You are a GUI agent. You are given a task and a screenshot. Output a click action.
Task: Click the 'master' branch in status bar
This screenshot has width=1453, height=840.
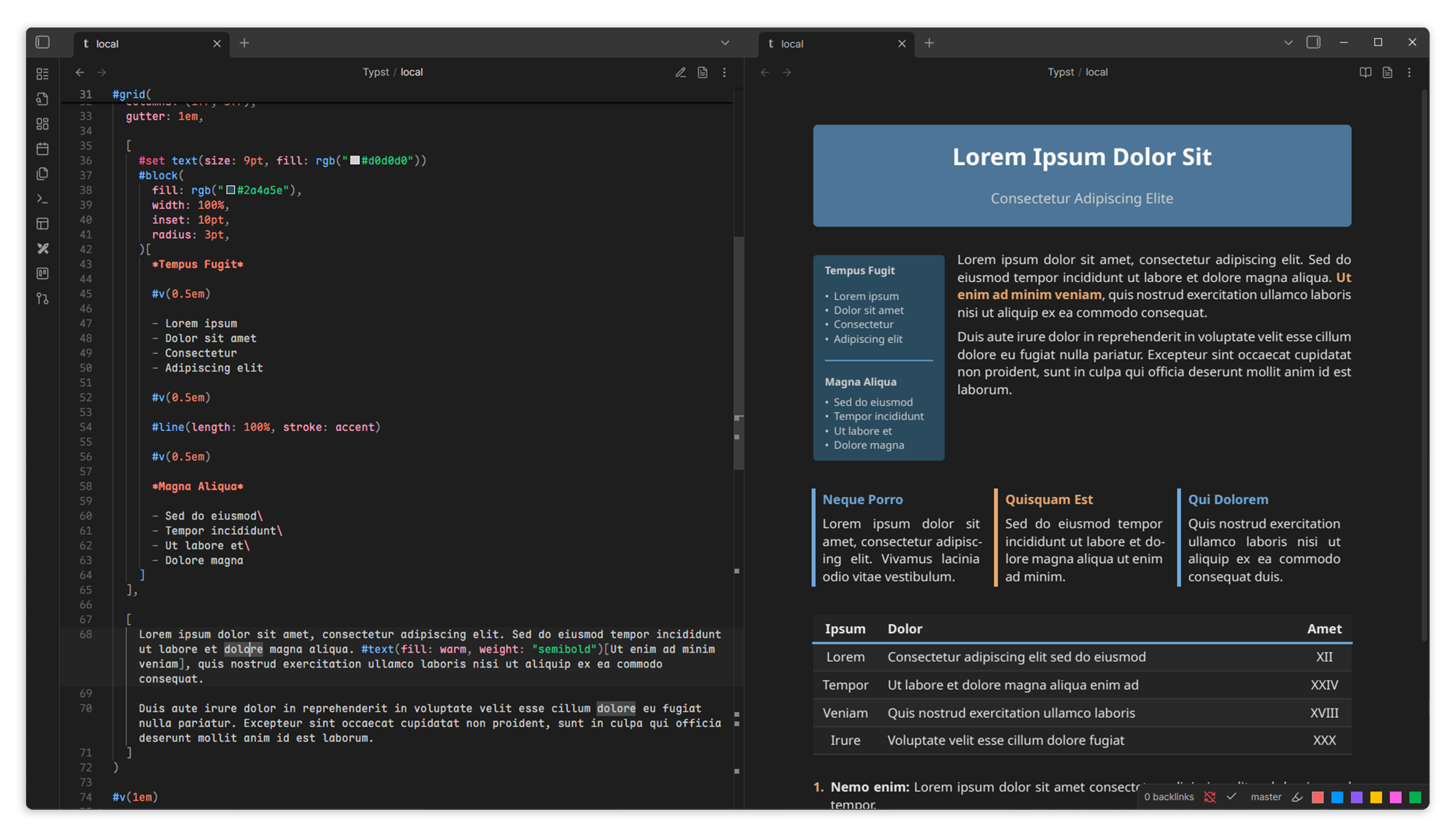1265,797
